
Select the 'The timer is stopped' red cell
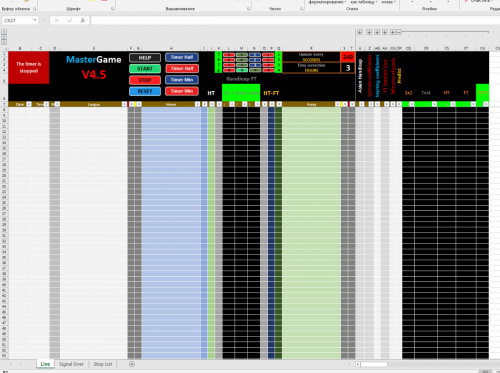tap(29, 67)
